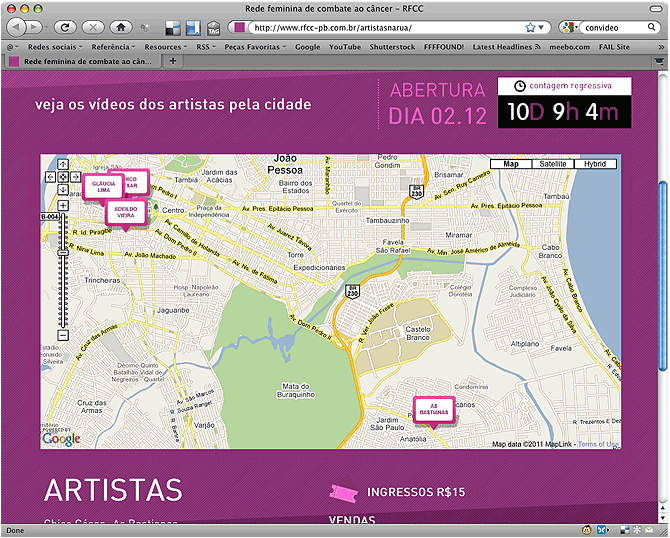Open the Google bookmark

(x=307, y=47)
